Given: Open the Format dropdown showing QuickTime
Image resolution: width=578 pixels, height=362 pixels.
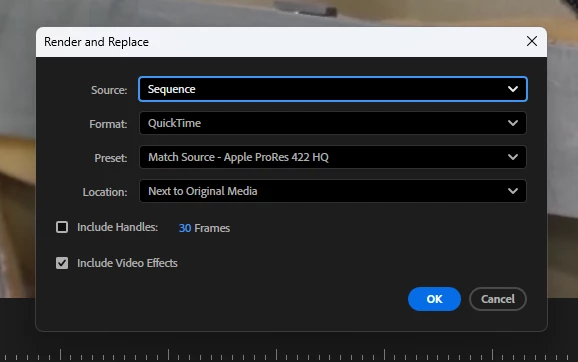Looking at the screenshot, I should pyautogui.click(x=333, y=123).
